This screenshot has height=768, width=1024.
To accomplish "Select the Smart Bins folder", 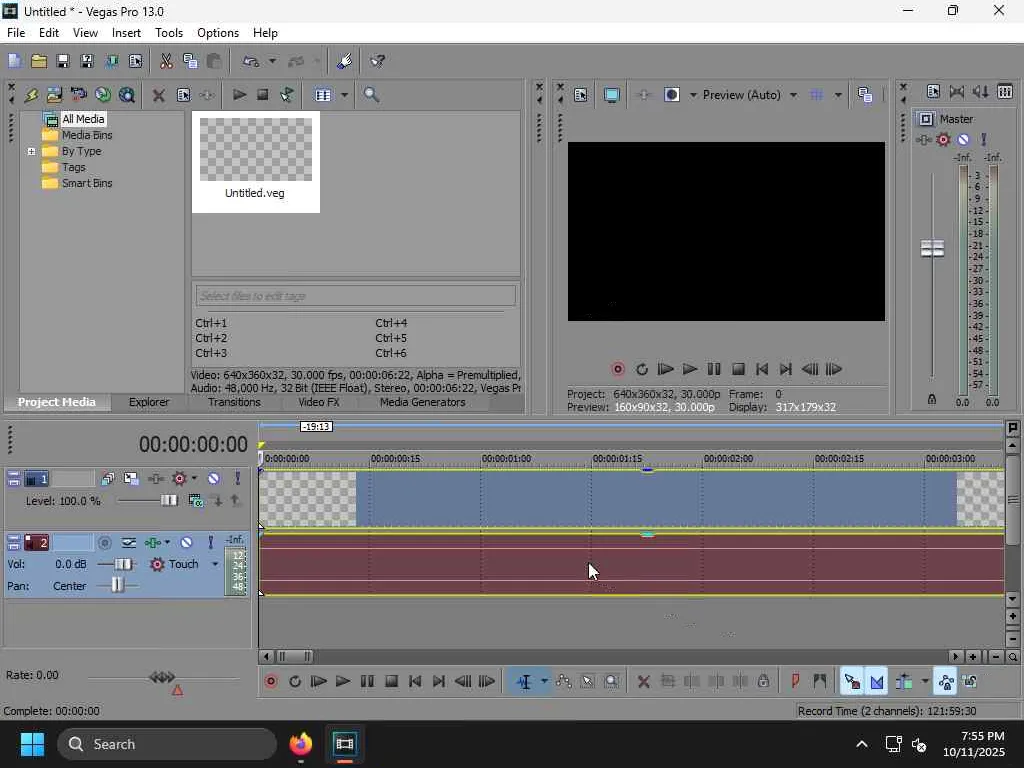I will click(x=86, y=184).
